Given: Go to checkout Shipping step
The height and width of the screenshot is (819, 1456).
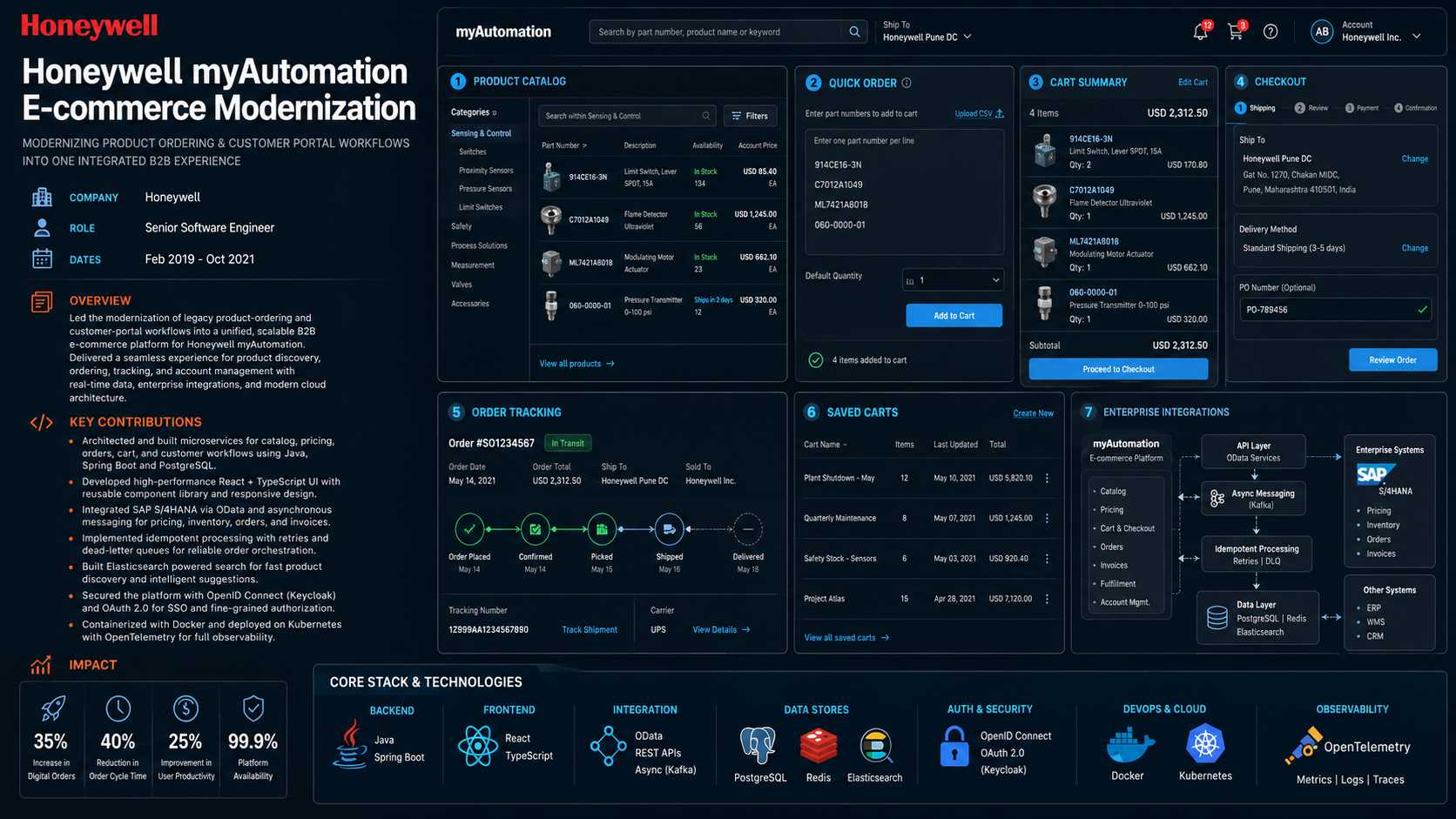Looking at the screenshot, I should pyautogui.click(x=1255, y=108).
